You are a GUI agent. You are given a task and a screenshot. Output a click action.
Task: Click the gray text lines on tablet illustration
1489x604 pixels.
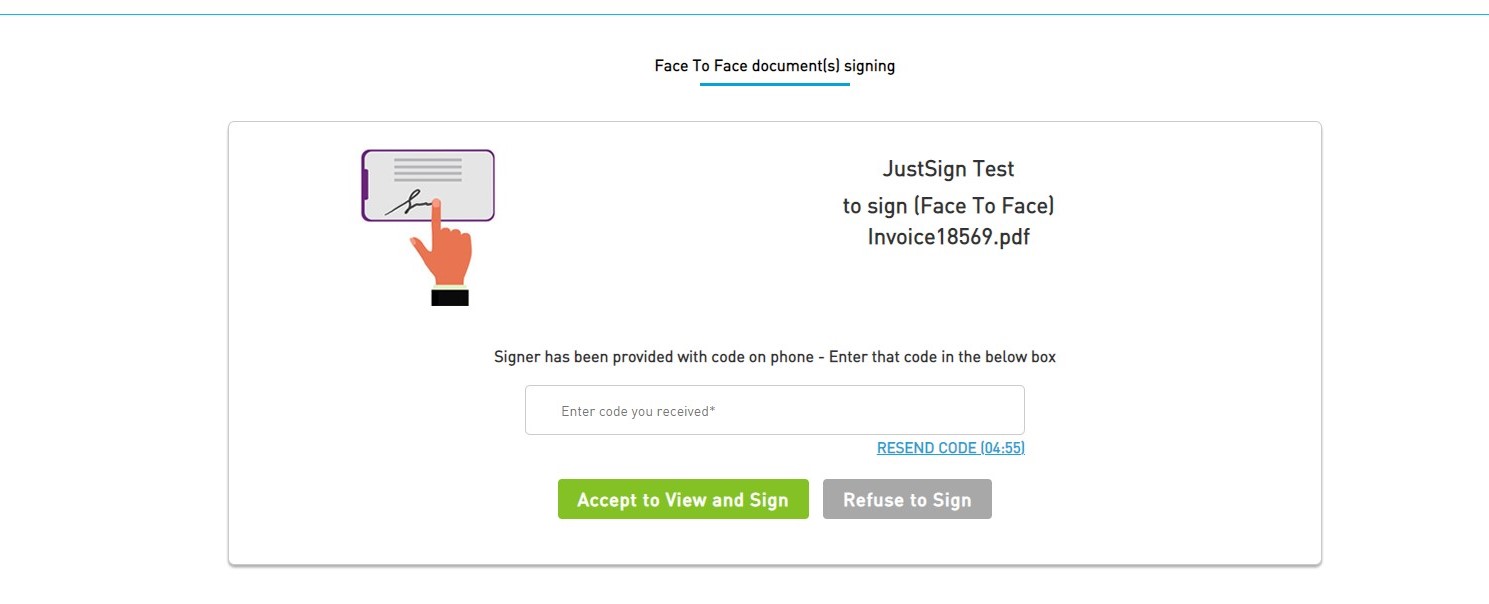(x=428, y=169)
